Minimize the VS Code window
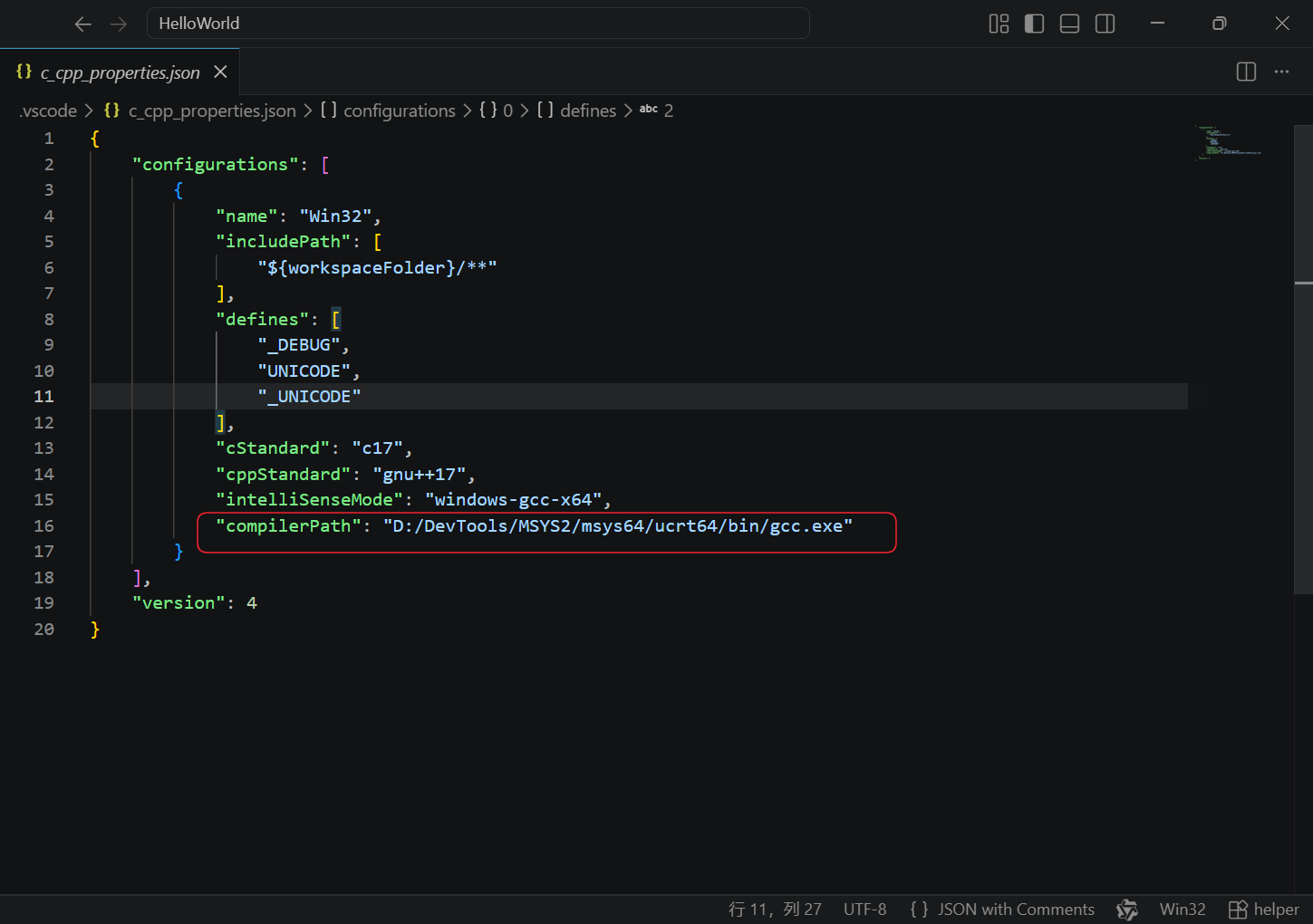Image resolution: width=1313 pixels, height=924 pixels. pos(1157,24)
